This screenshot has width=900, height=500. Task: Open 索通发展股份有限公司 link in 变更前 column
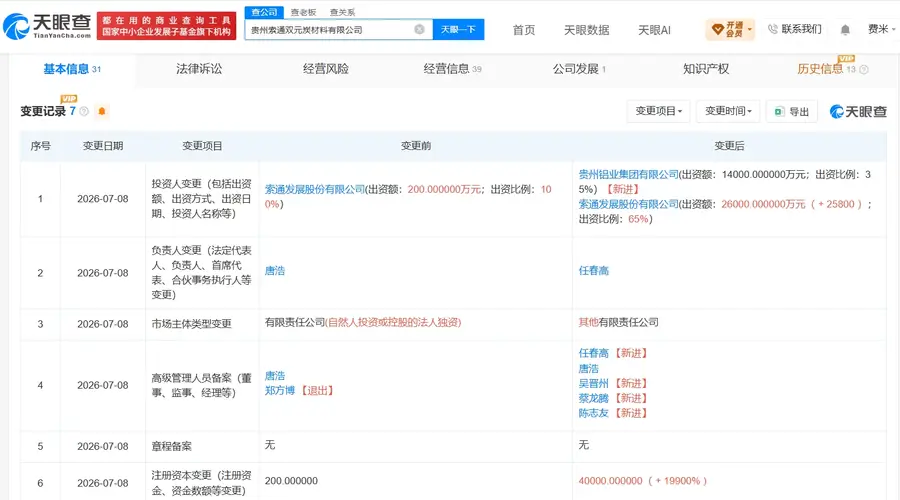[x=315, y=189]
